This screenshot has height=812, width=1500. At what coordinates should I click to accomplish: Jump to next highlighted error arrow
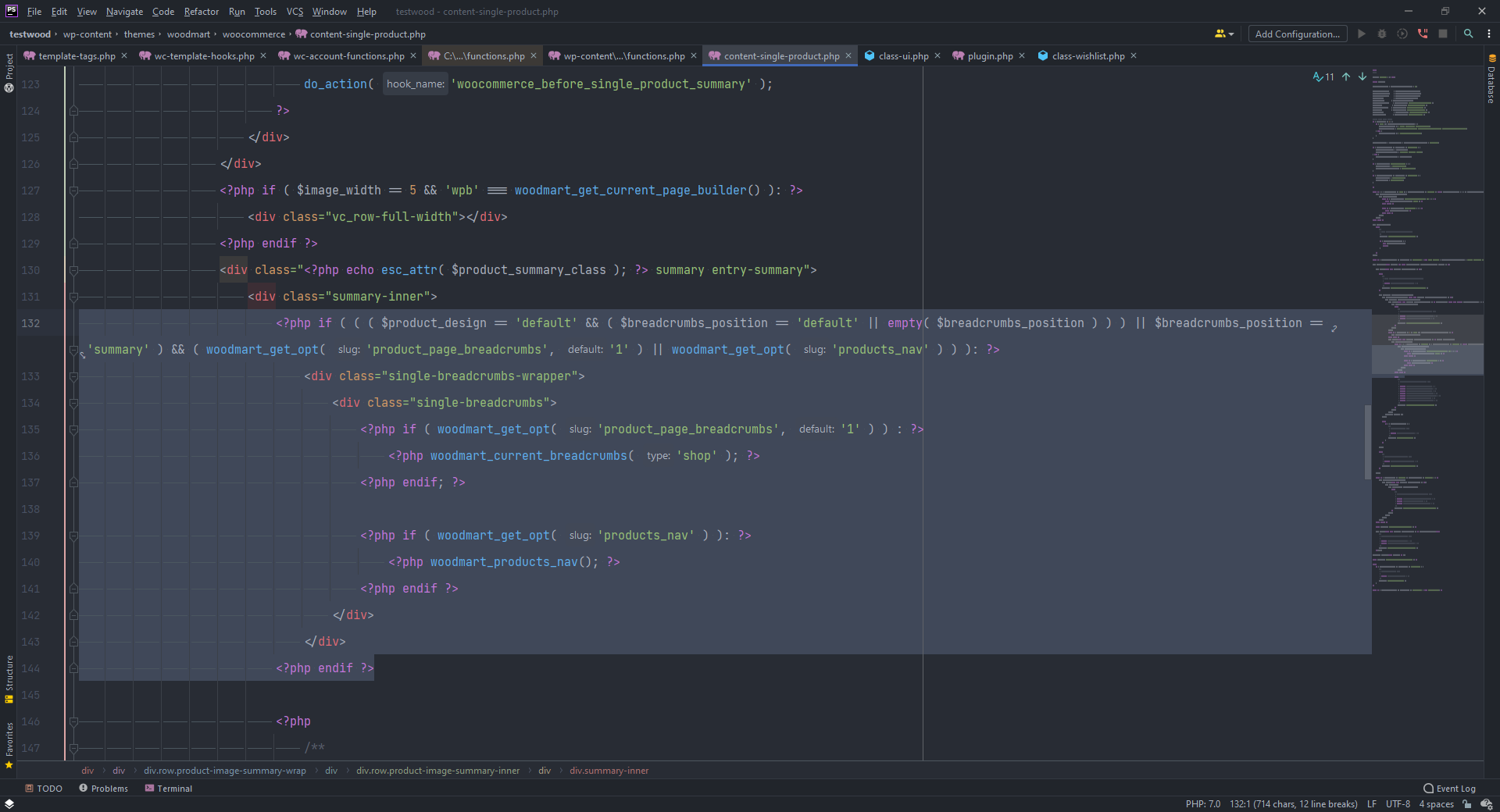pos(1362,77)
